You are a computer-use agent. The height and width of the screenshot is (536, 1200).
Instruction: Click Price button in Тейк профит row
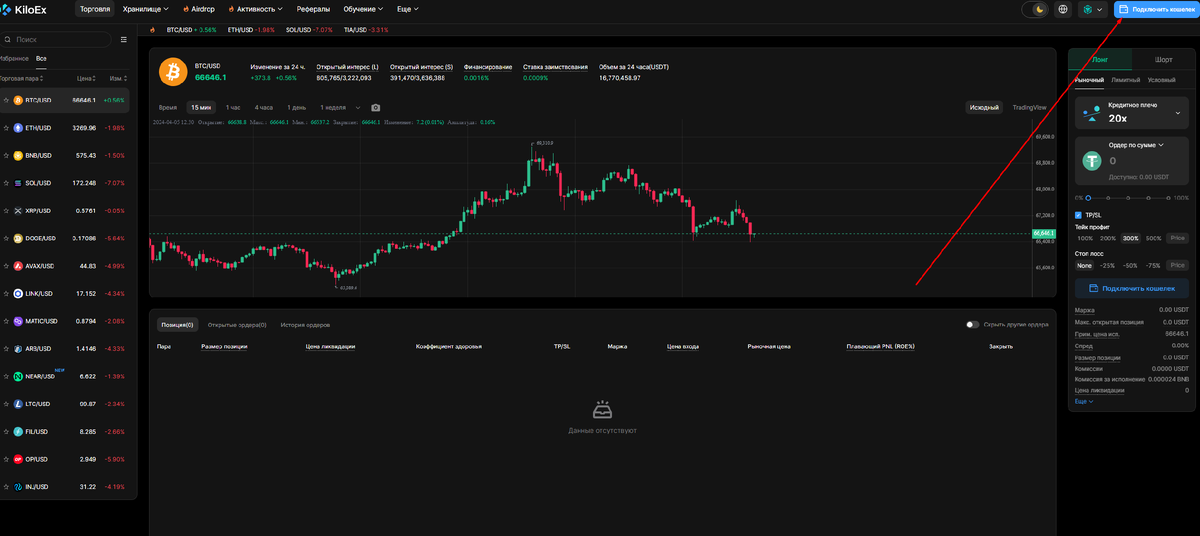tap(1177, 238)
